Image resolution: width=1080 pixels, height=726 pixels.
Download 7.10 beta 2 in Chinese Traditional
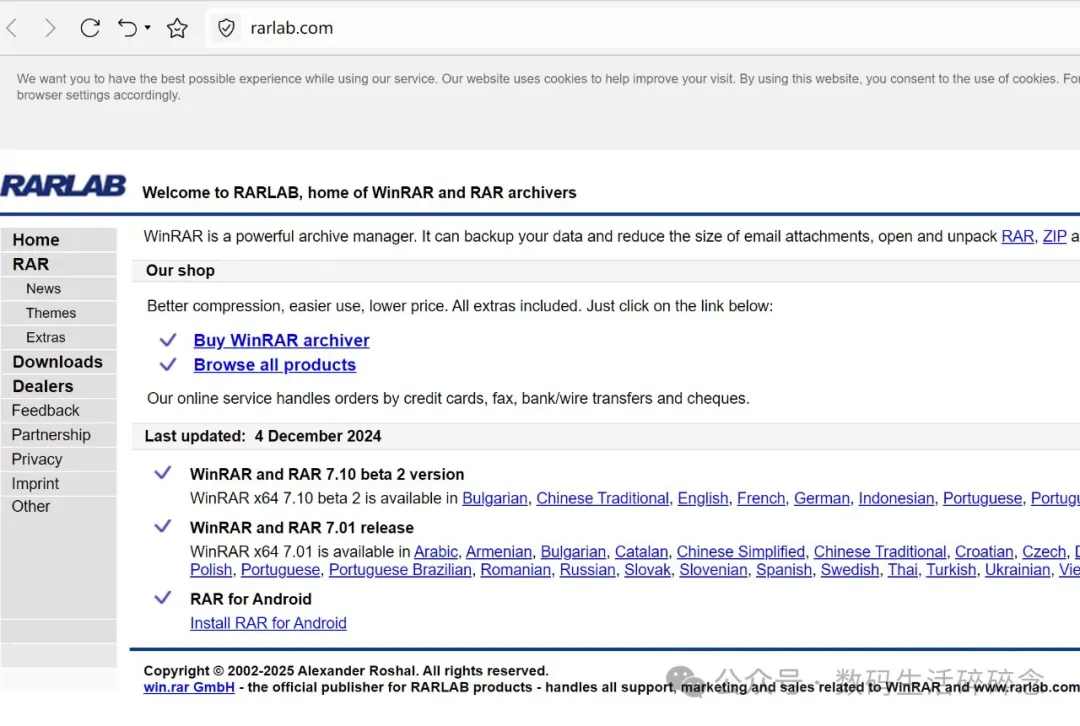click(602, 499)
